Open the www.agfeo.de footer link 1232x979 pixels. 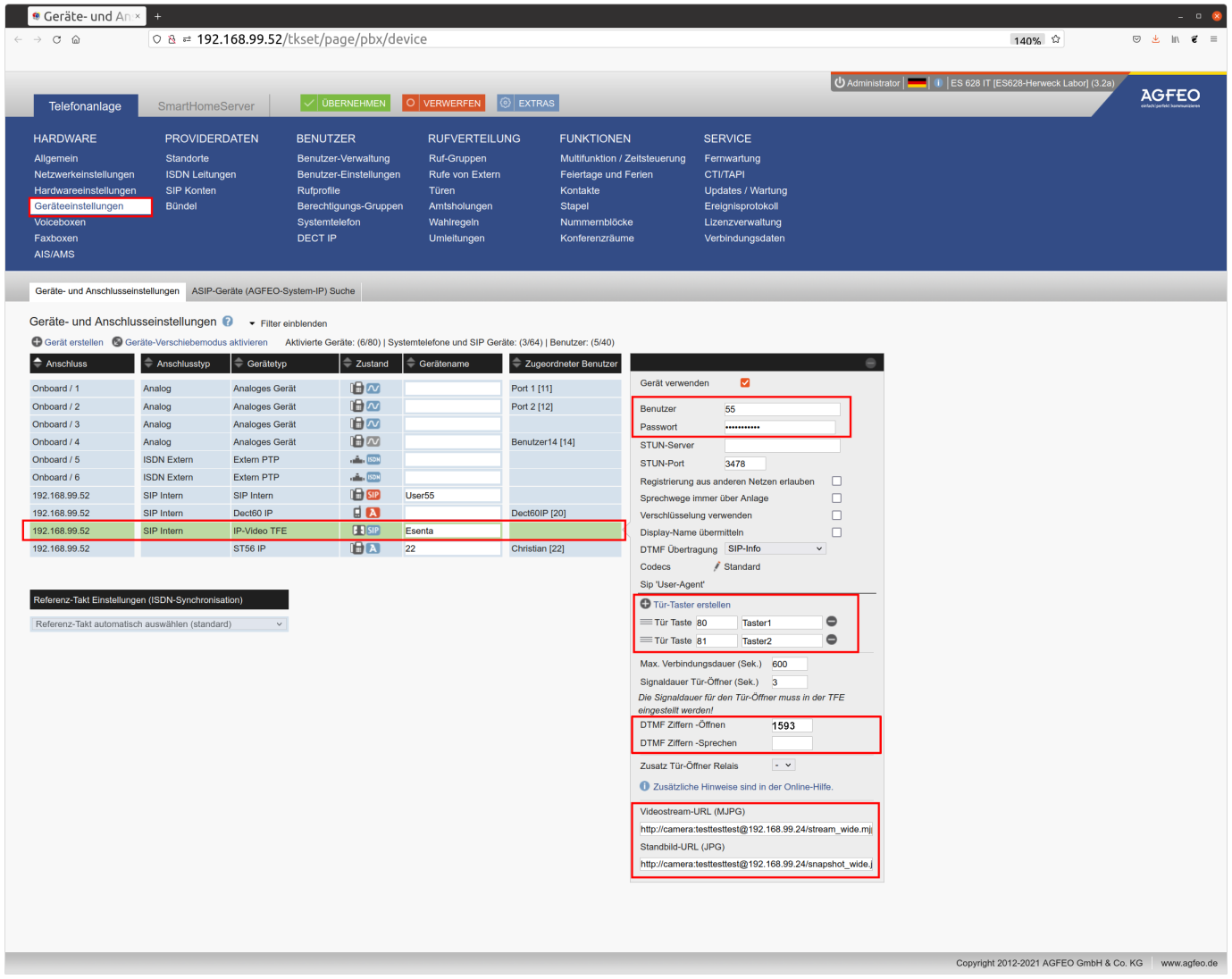(1189, 963)
